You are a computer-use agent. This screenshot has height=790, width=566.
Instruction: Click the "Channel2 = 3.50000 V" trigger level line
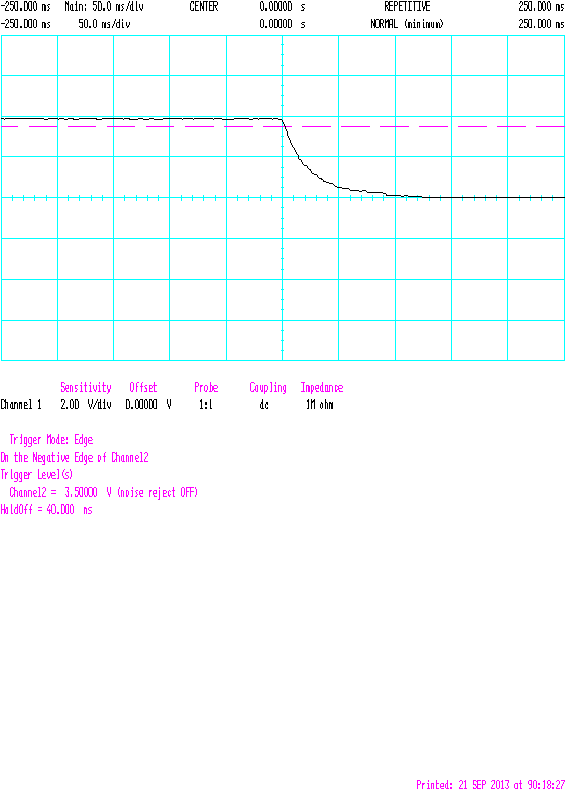click(103, 492)
